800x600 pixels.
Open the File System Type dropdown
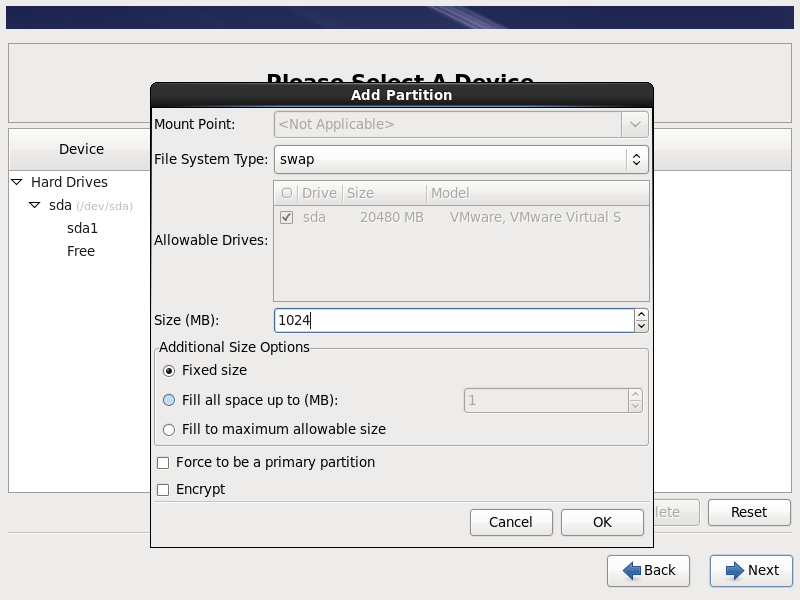(636, 159)
